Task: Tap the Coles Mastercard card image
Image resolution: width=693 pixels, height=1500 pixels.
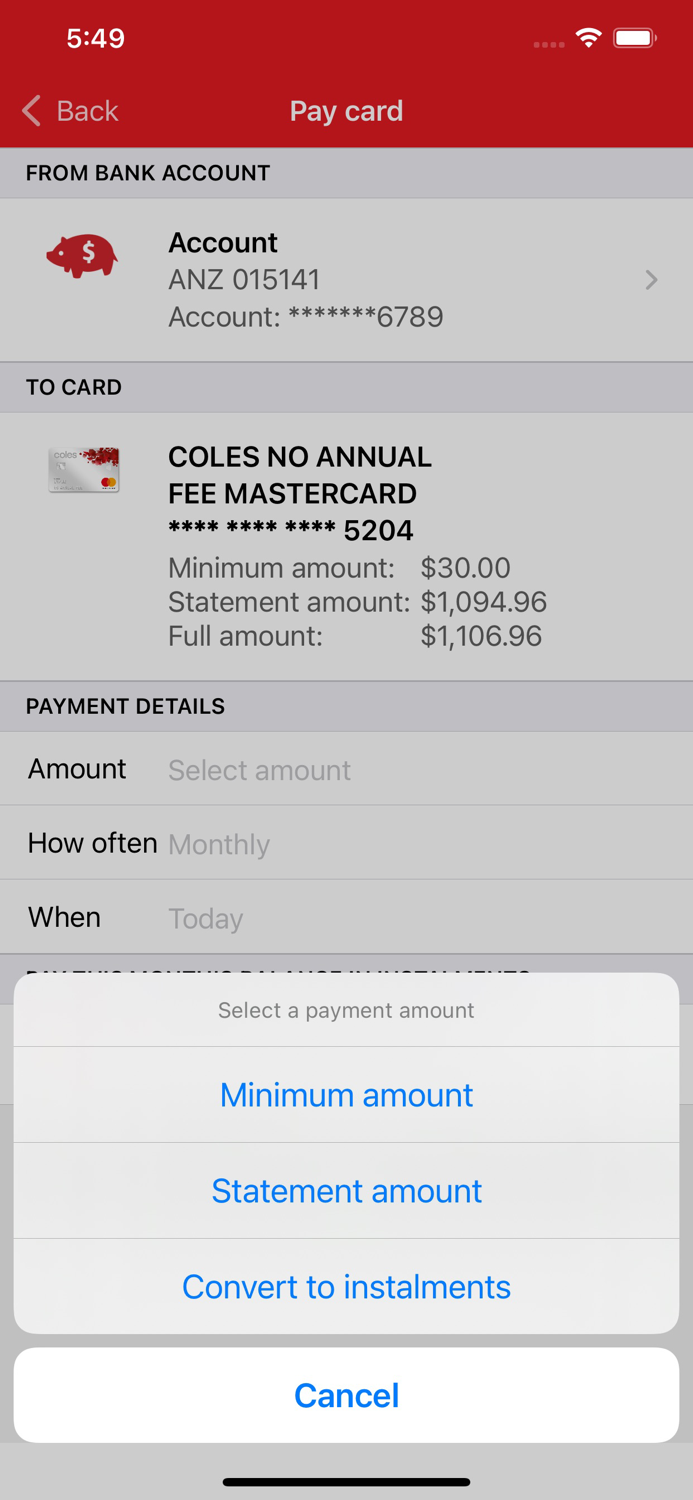Action: 83,469
